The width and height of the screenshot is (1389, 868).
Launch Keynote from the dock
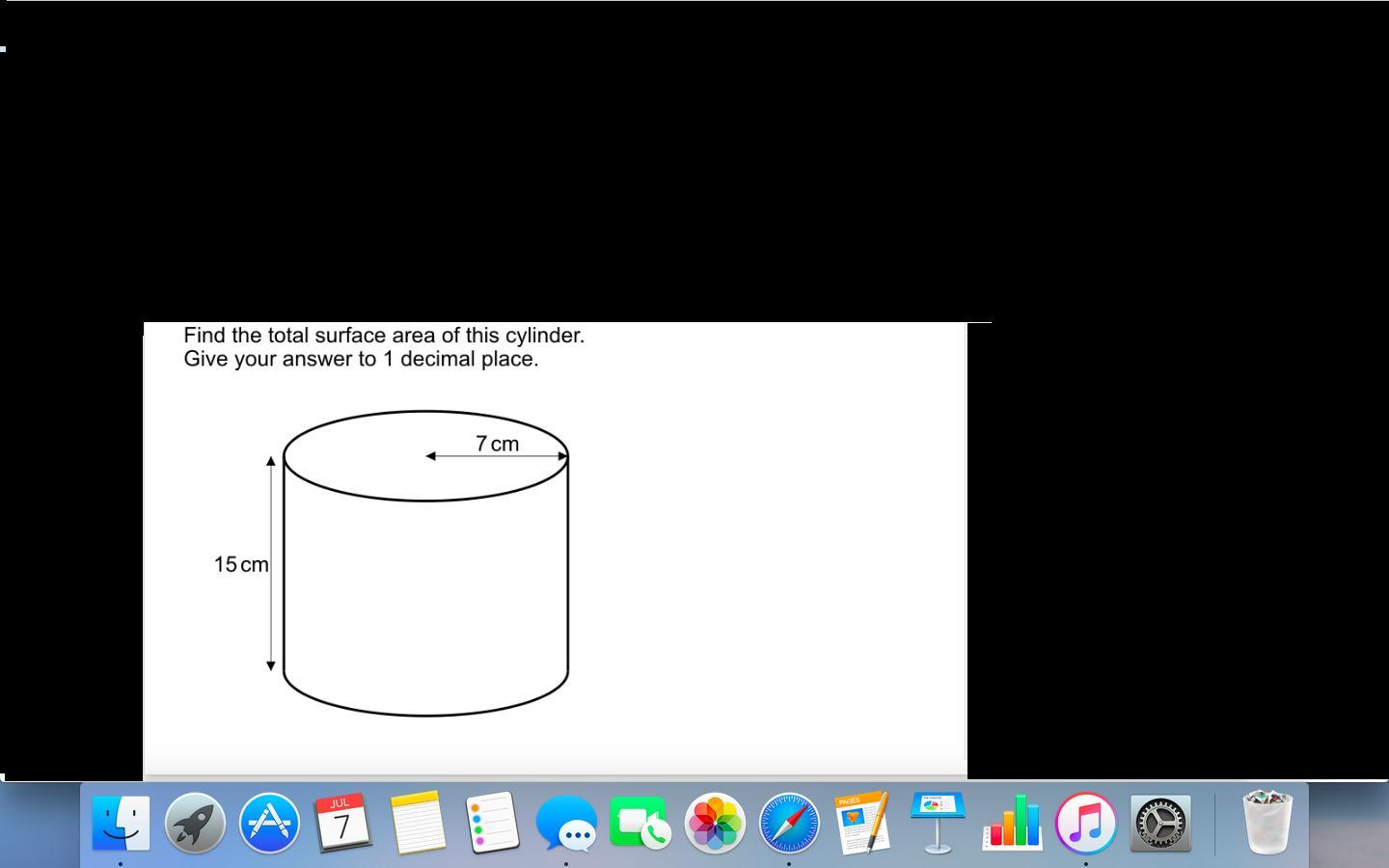point(937,823)
